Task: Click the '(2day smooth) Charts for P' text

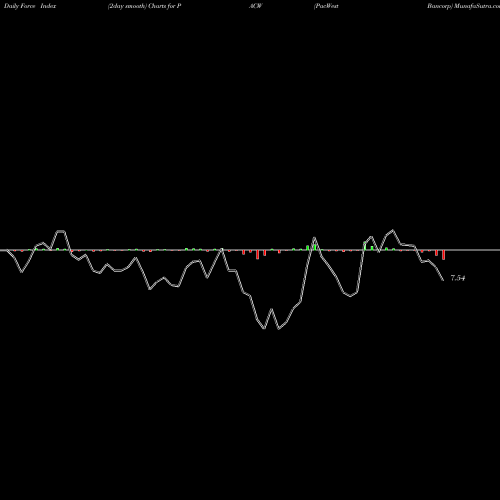Action: (144, 6)
